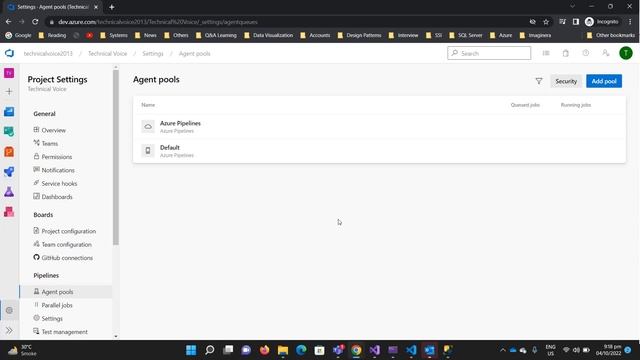Open the Technical Voice project tile icon
This screenshot has height=360, width=640.
tap(9, 73)
